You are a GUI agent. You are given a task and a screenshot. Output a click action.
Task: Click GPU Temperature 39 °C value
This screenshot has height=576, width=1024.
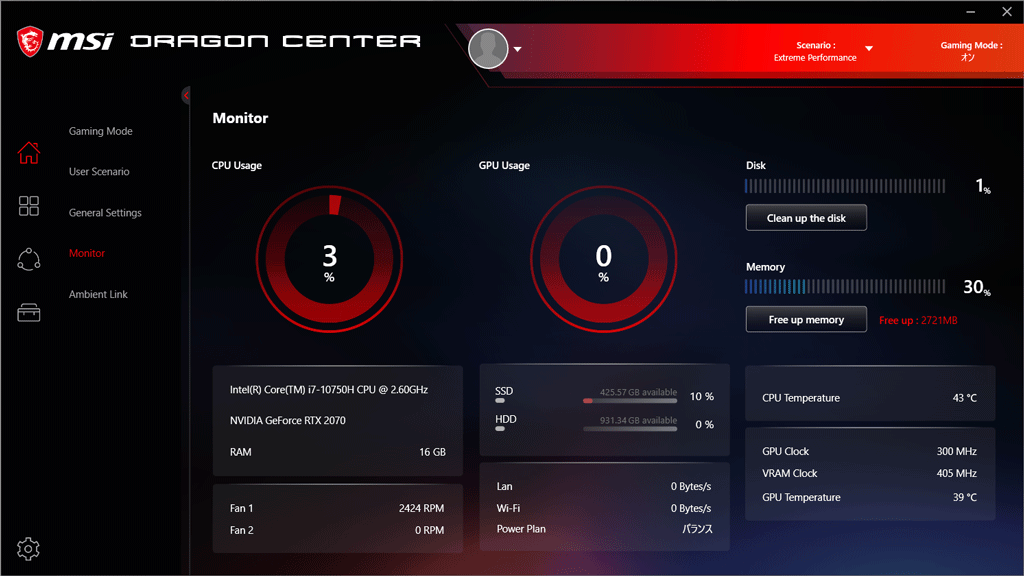(965, 497)
